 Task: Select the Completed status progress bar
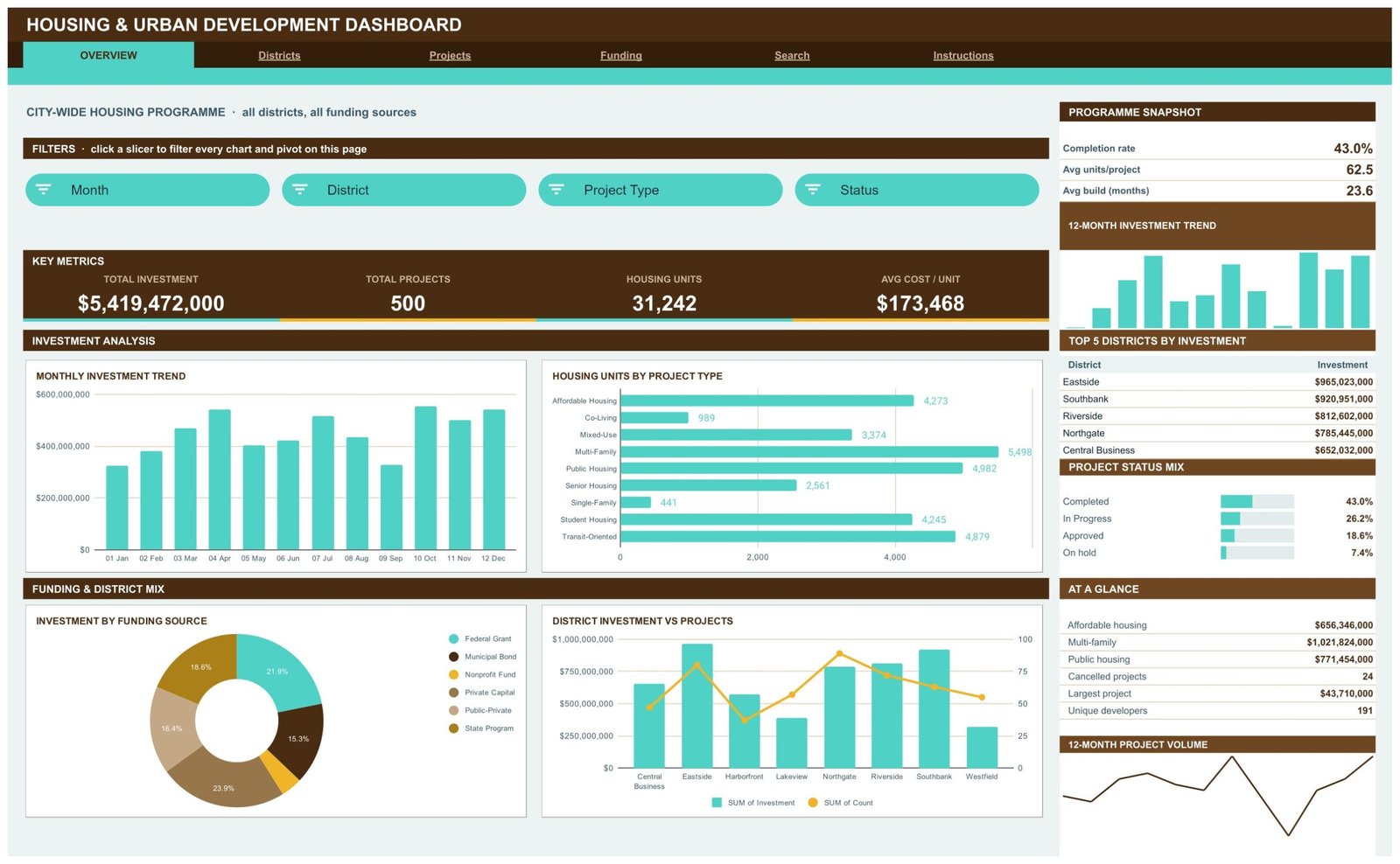point(1256,502)
